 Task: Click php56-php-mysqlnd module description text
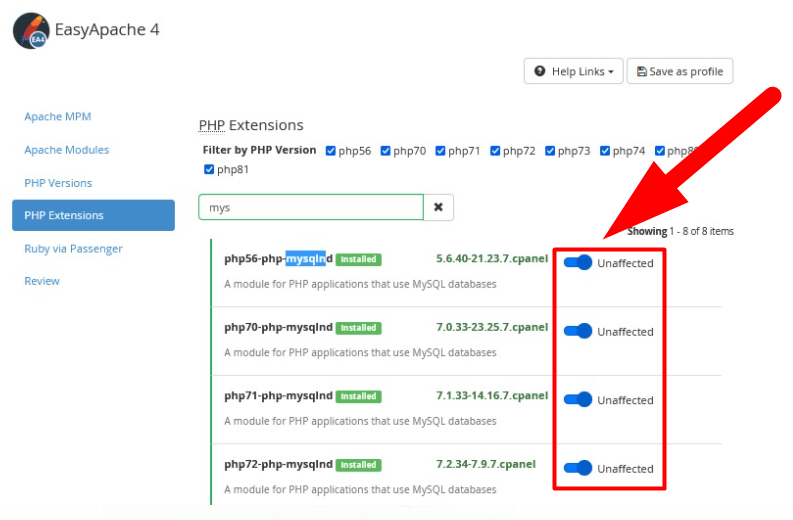click(360, 284)
